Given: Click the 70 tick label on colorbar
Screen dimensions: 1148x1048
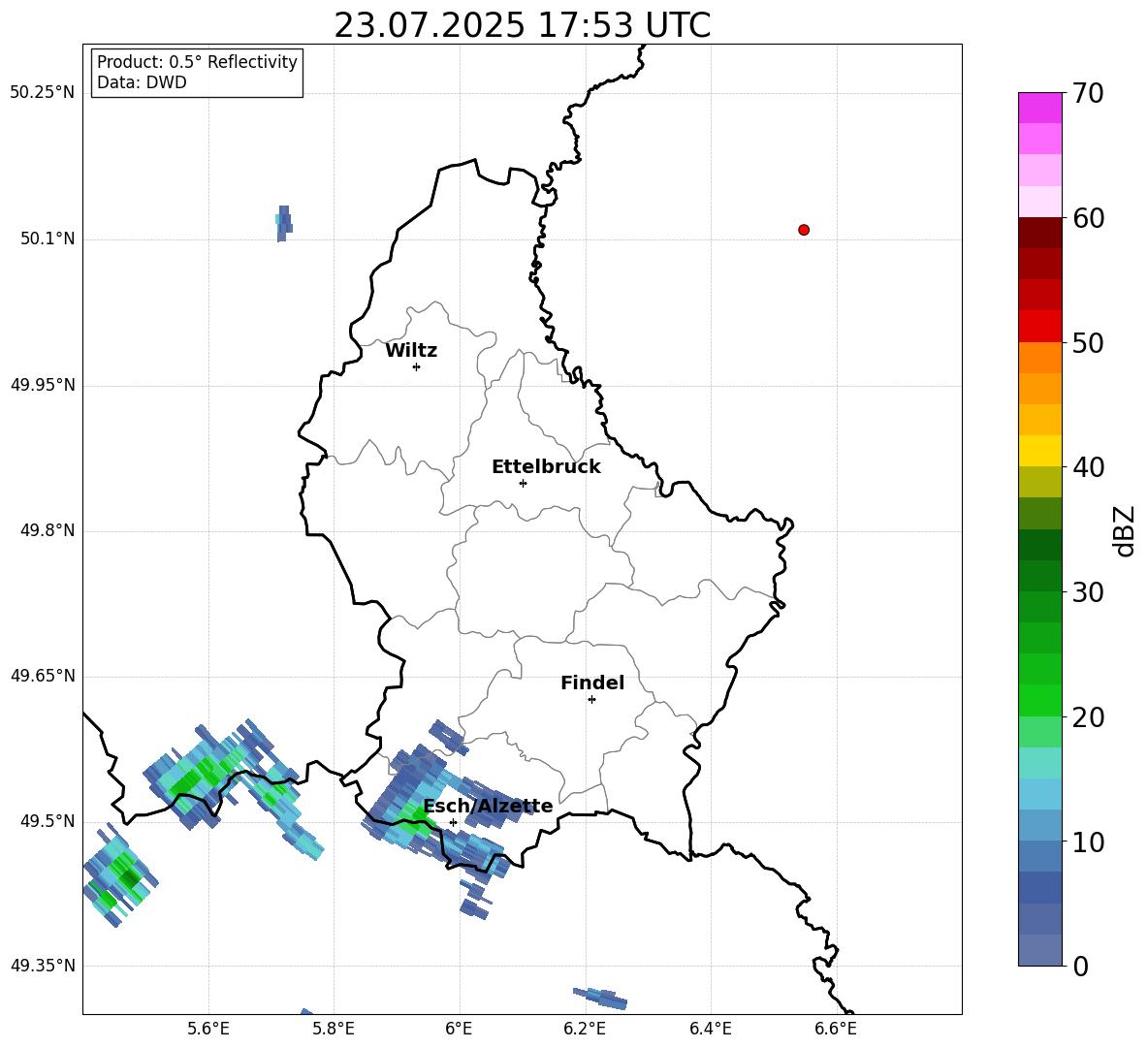Looking at the screenshot, I should click(x=1088, y=94).
